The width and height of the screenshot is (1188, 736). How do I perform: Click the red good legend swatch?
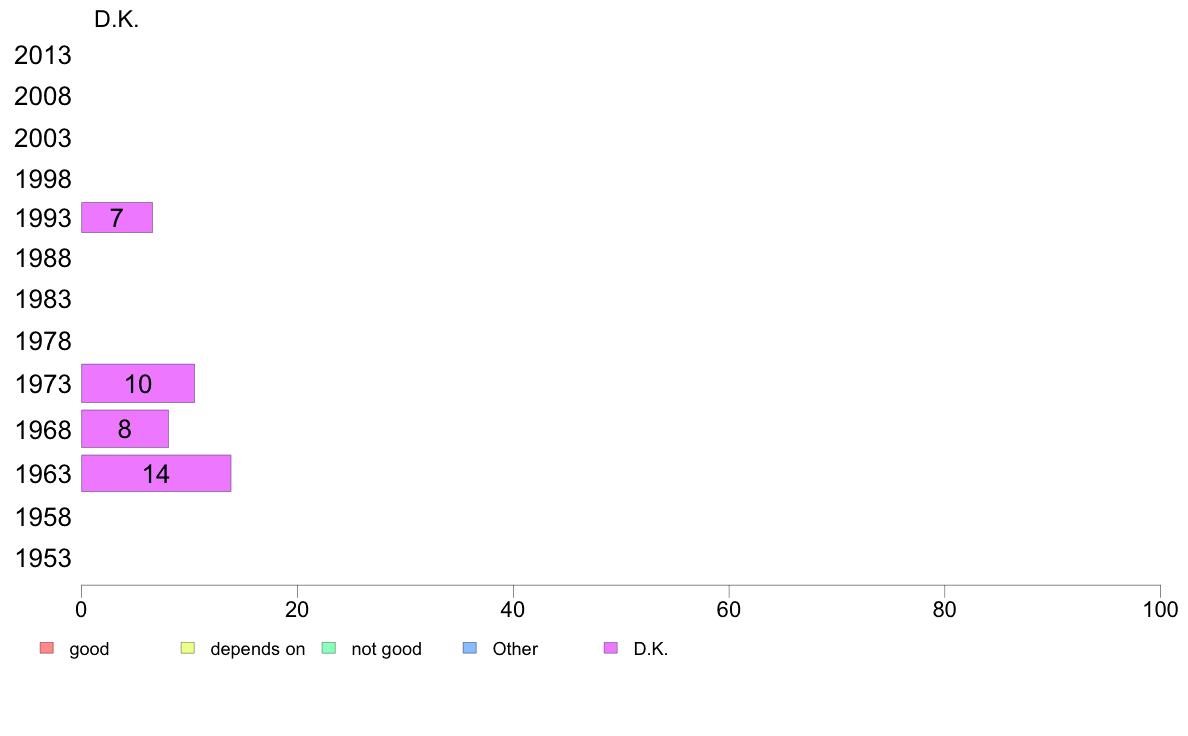[47, 648]
